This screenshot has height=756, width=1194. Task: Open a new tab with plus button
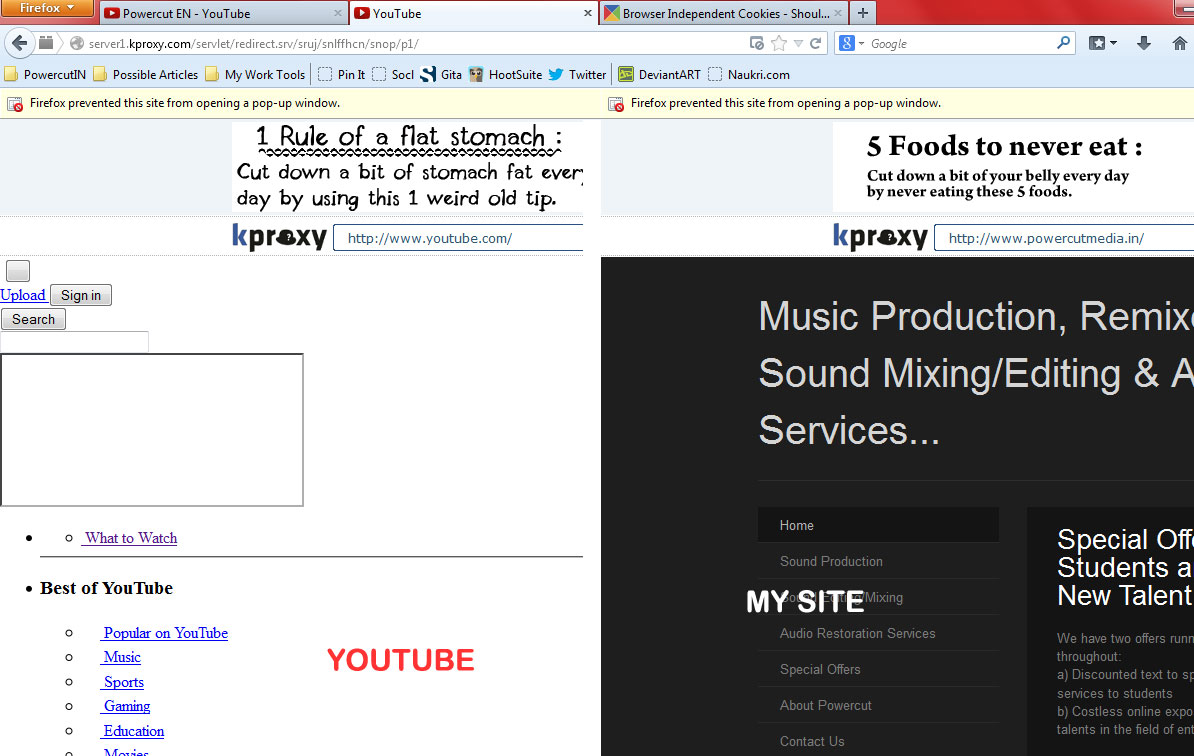[x=863, y=13]
